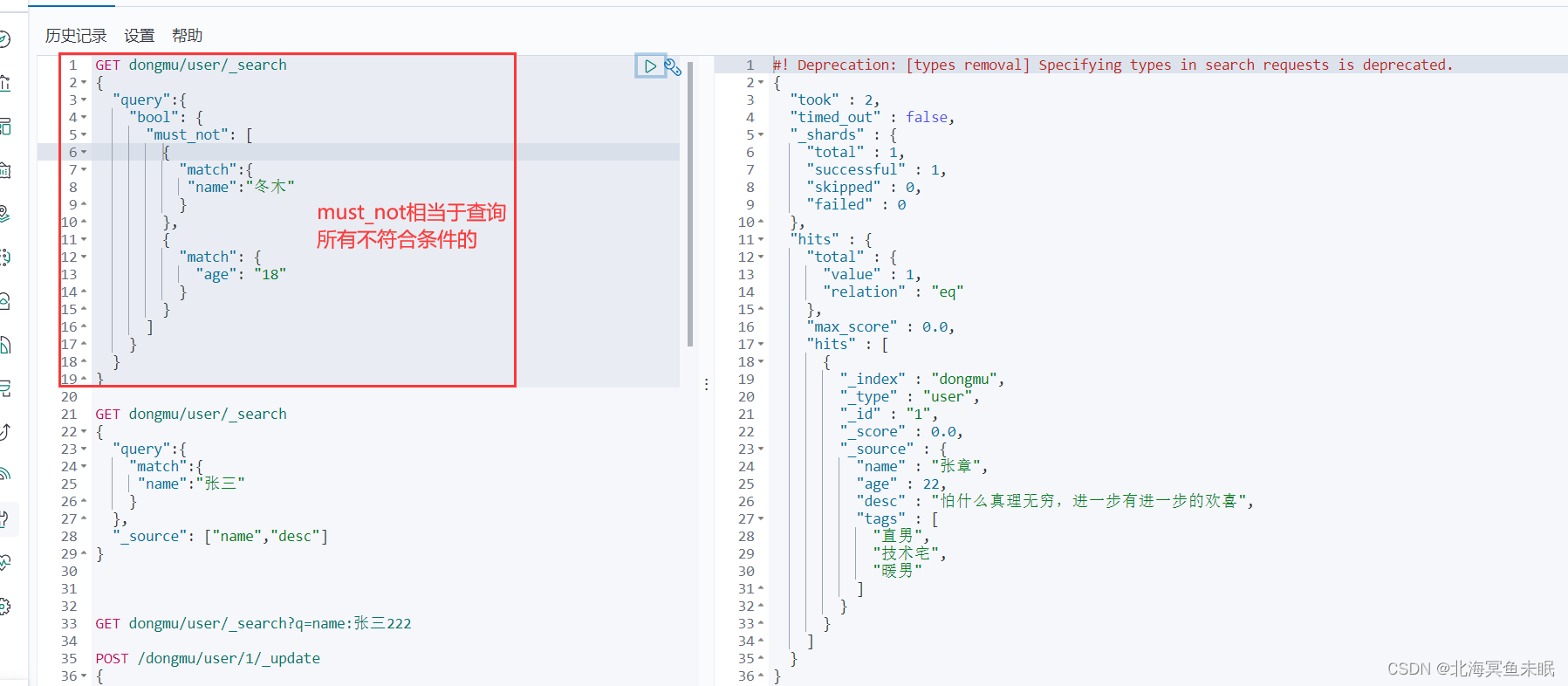Click the "desc" value line in response
Viewport: 1568px width, 686px height.
[x=1055, y=501]
